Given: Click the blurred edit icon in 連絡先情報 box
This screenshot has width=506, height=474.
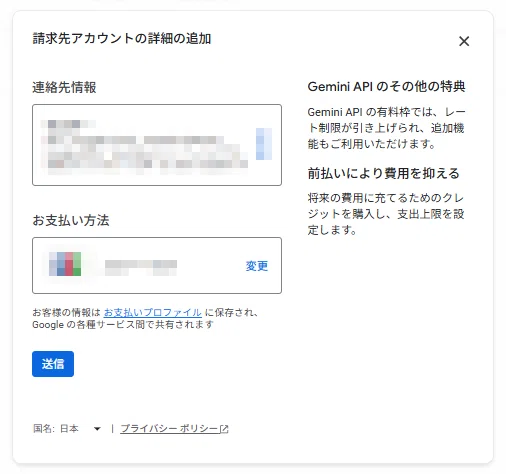Looking at the screenshot, I should pos(264,144).
